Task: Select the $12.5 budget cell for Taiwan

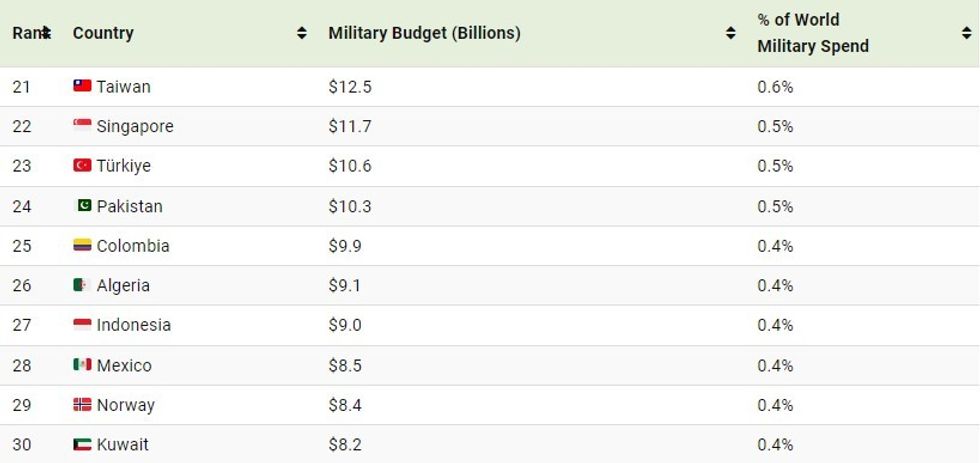Action: pyautogui.click(x=350, y=87)
